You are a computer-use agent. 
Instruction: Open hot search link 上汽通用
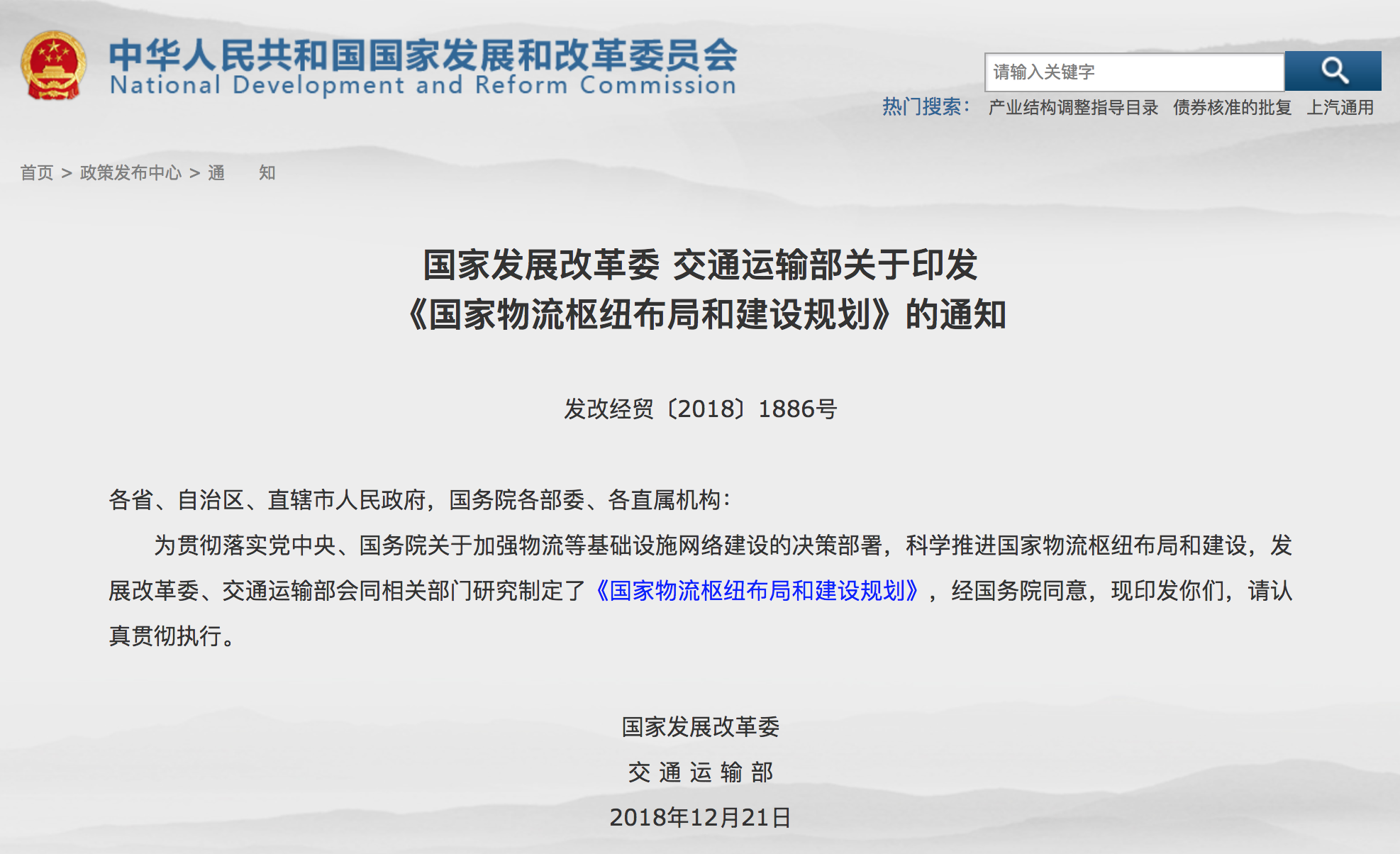pyautogui.click(x=1340, y=108)
